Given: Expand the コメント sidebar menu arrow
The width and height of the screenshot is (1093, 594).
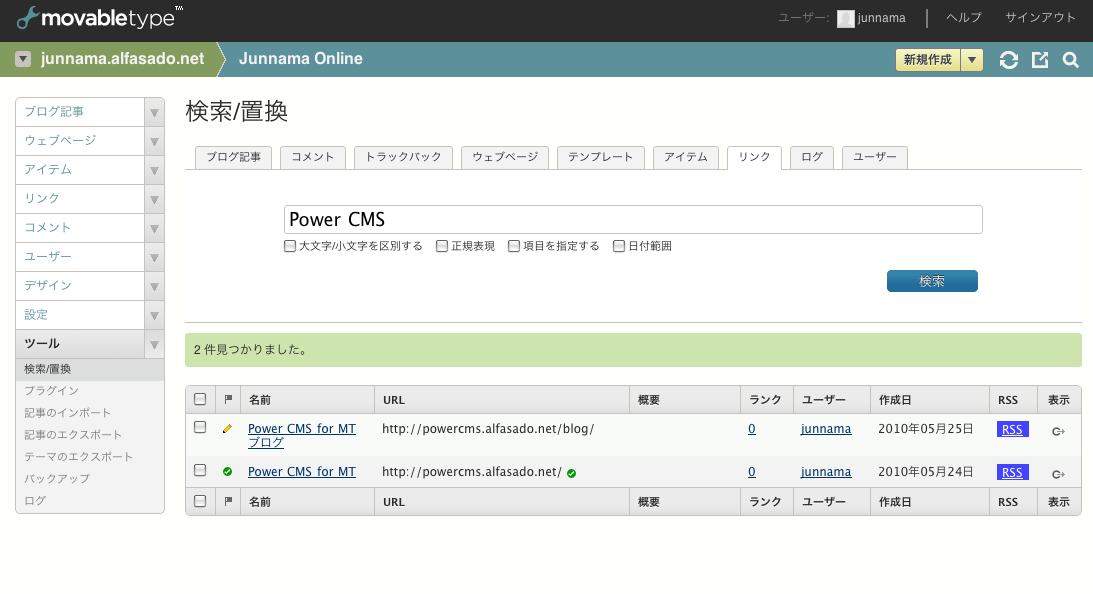Looking at the screenshot, I should [154, 229].
